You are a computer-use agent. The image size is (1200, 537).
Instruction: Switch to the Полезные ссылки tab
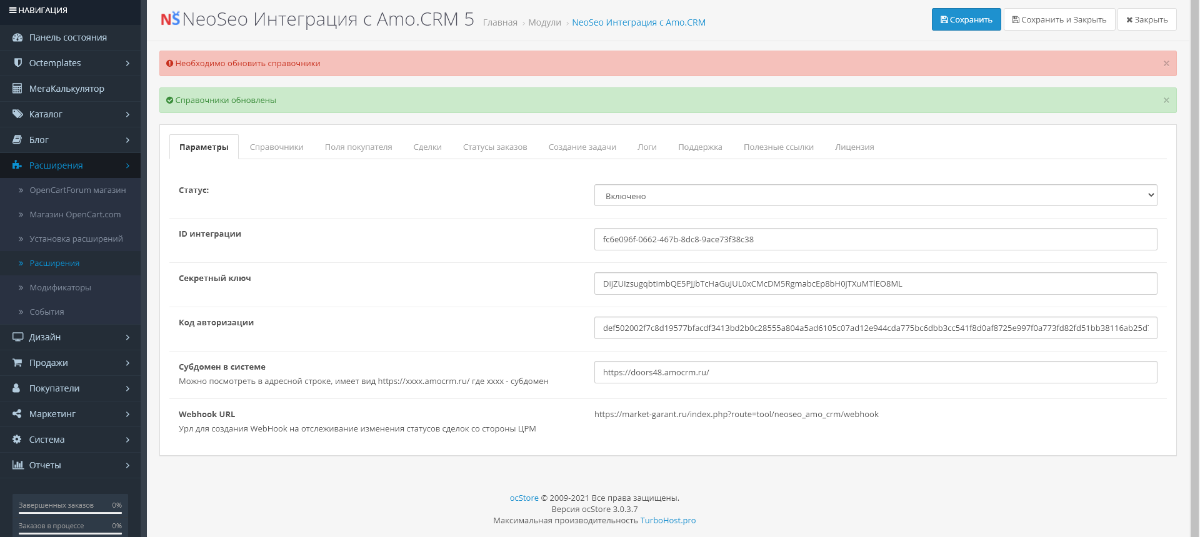tap(778, 147)
